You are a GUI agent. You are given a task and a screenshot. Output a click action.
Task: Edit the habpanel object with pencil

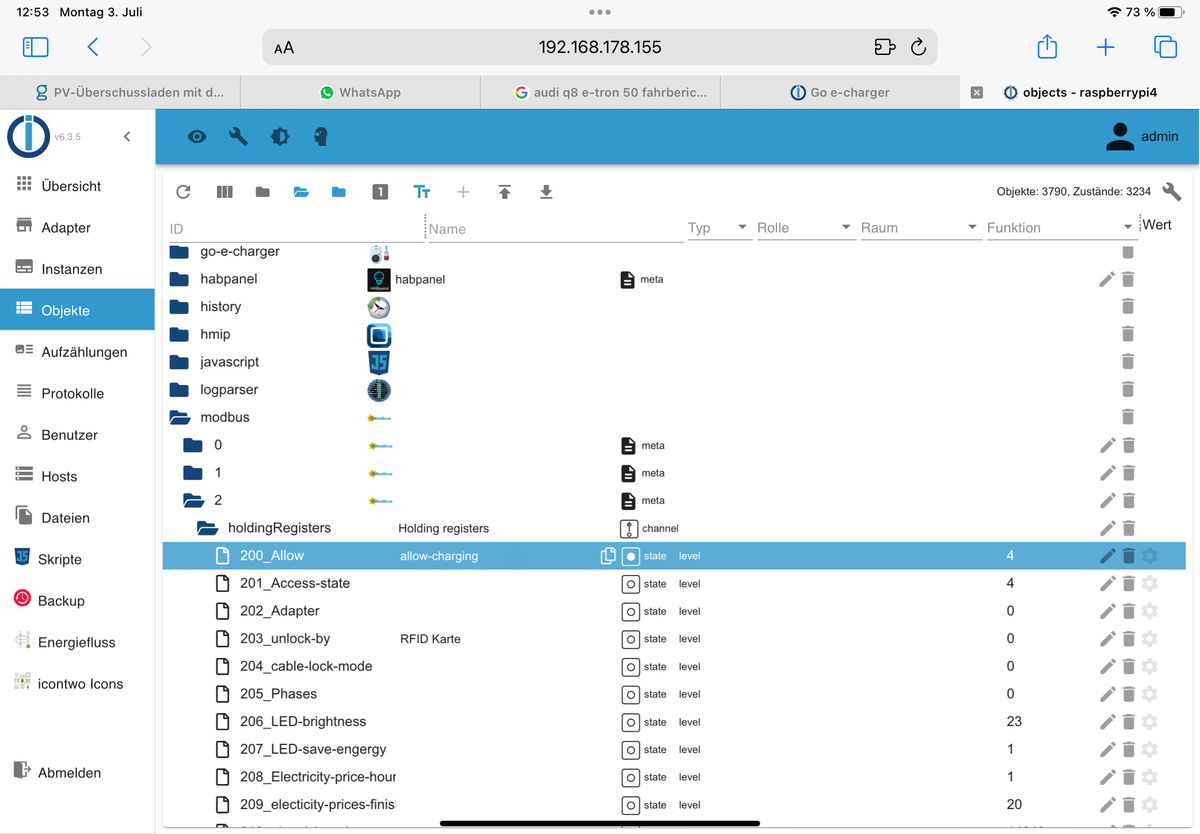point(1107,280)
